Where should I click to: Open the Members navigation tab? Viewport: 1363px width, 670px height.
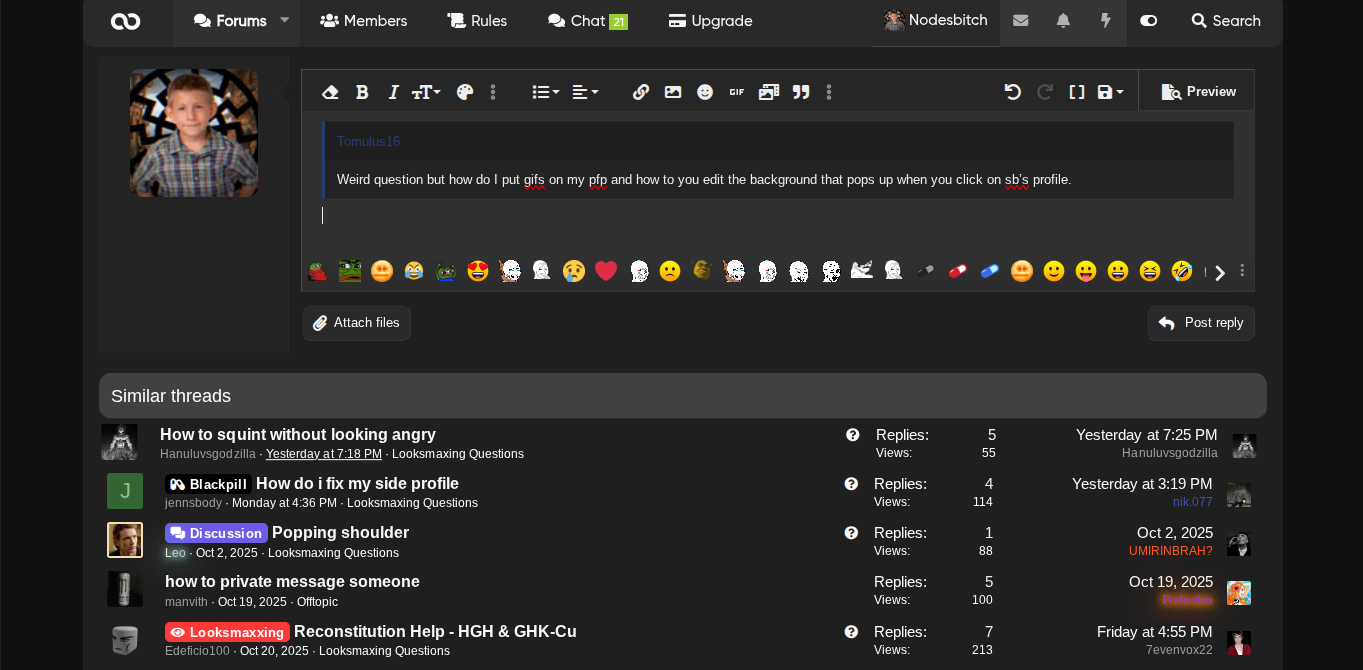(x=364, y=21)
